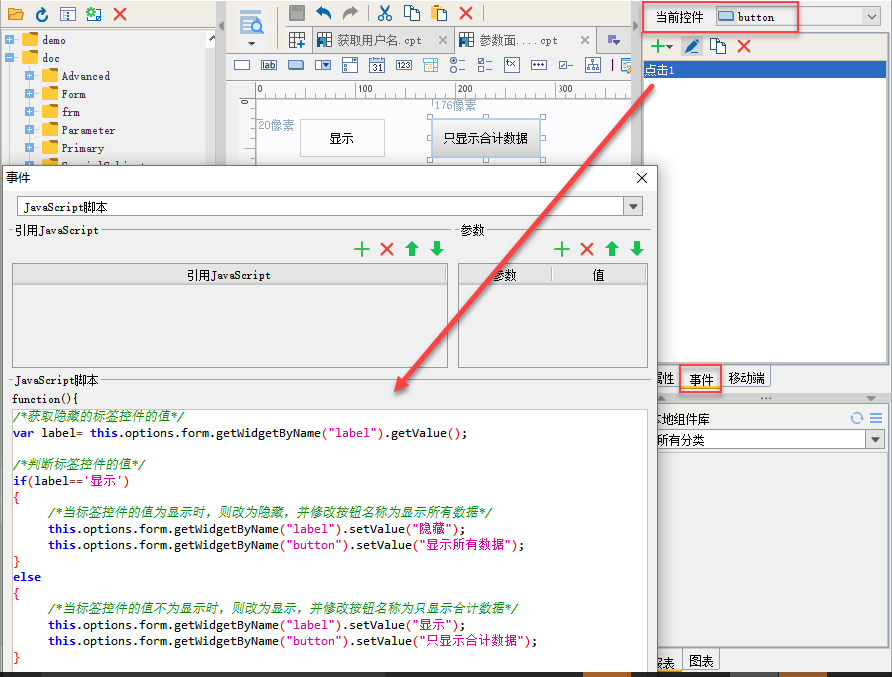The image size is (892, 677).
Task: Click the red X in the 参数 section
Action: tap(587, 249)
